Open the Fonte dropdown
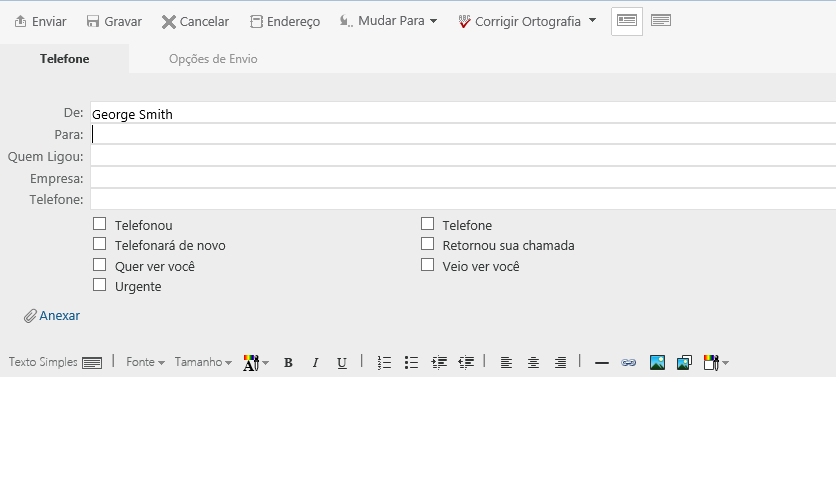836x492 pixels. 145,362
